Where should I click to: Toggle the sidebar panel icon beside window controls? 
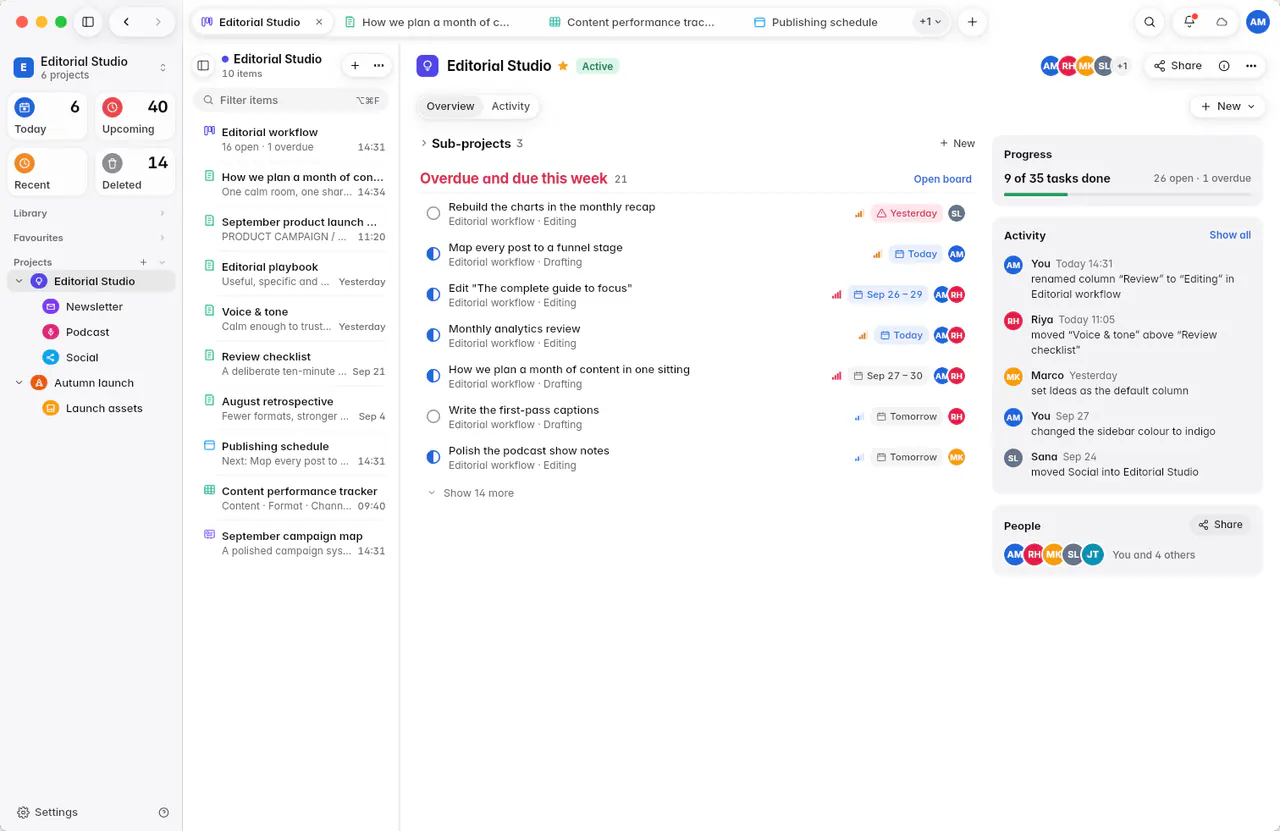point(88,22)
